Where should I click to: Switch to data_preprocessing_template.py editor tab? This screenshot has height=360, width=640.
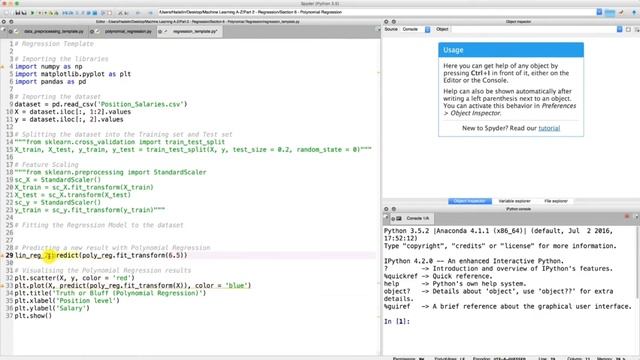click(53, 31)
